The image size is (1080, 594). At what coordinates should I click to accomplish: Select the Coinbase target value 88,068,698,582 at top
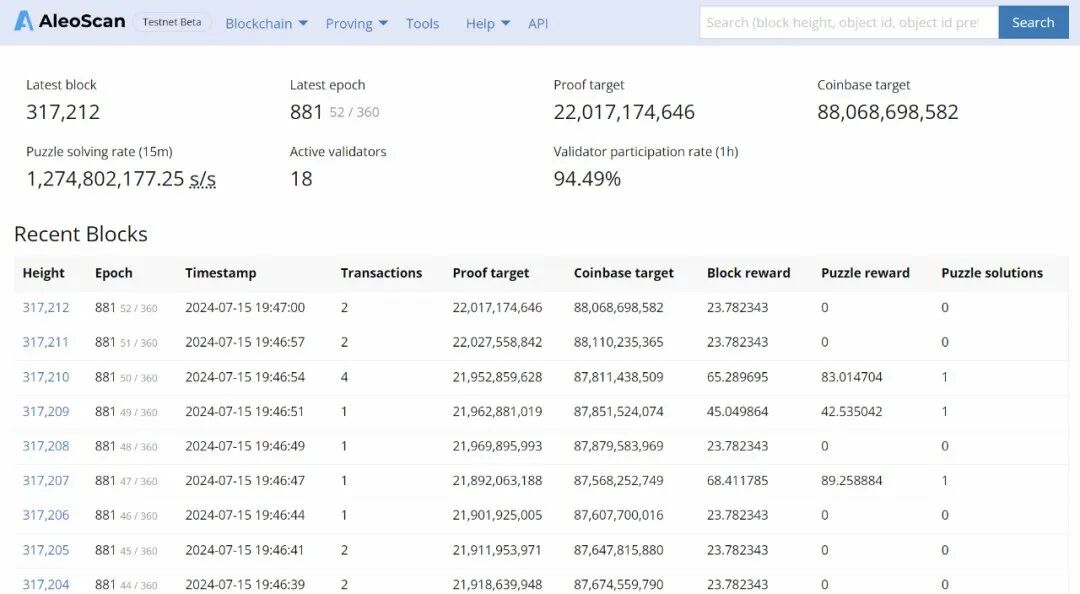point(887,112)
